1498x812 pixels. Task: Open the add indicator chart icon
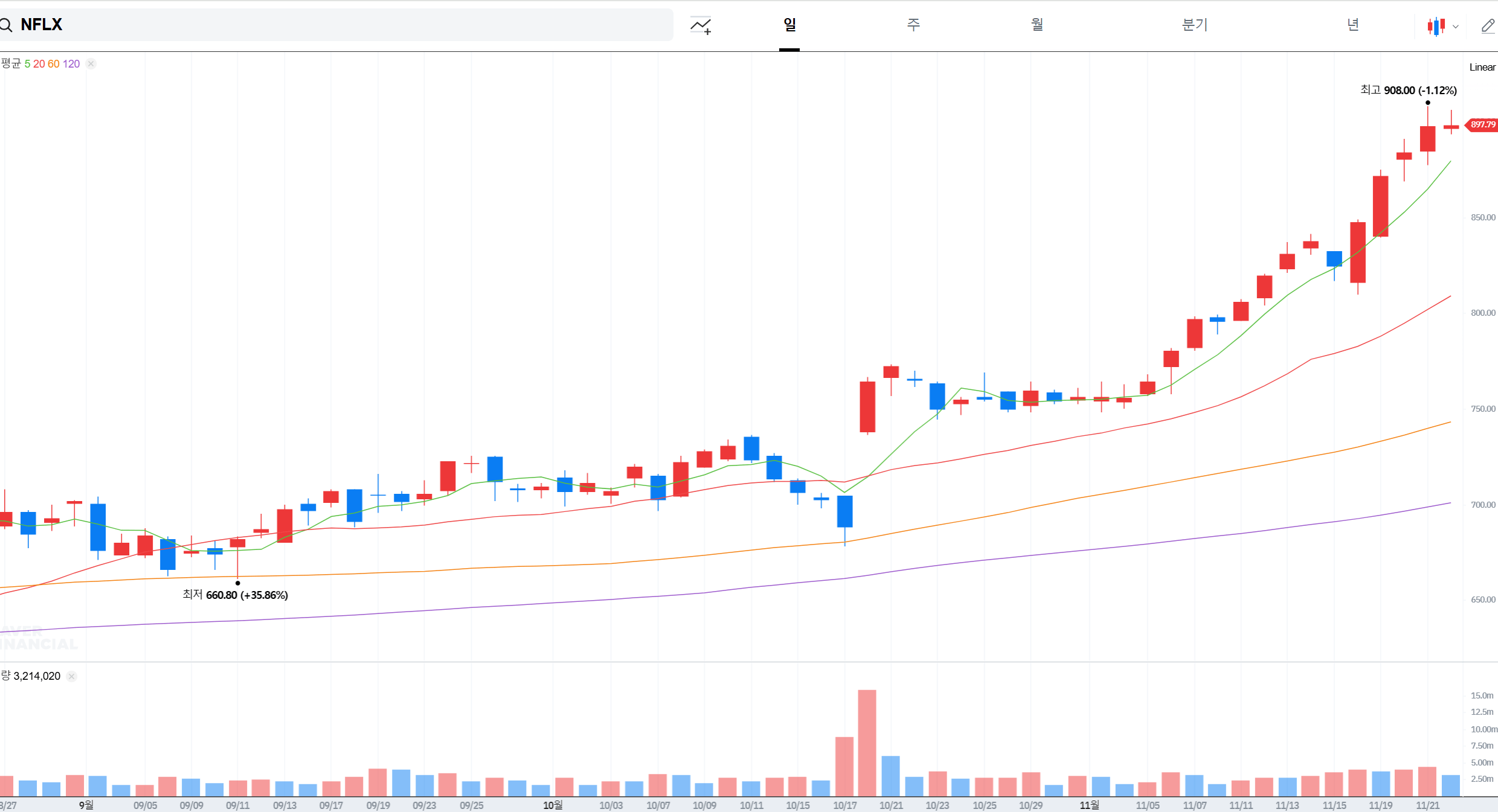[x=701, y=25]
